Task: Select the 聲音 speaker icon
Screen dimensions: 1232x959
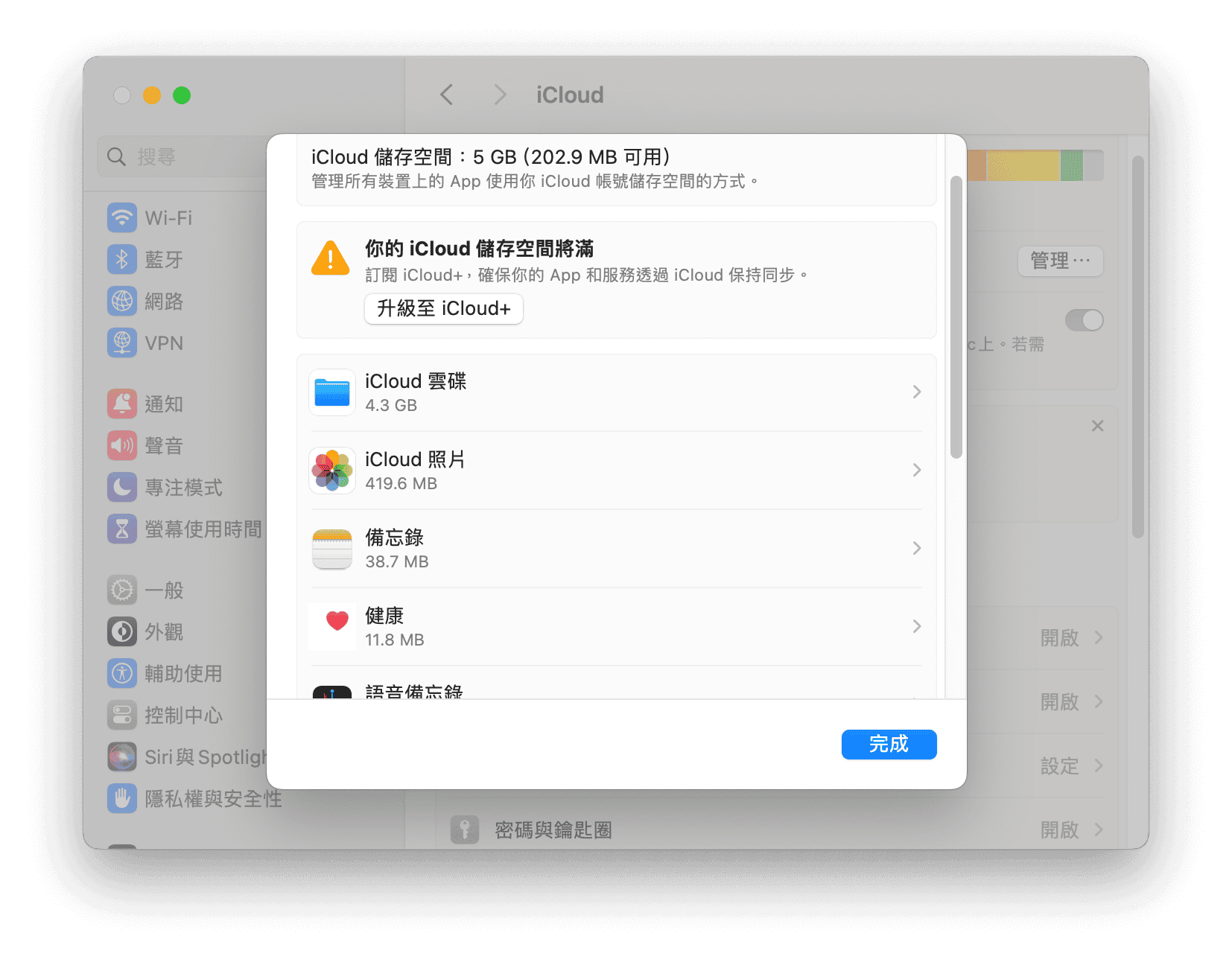Action: pyautogui.click(x=122, y=445)
